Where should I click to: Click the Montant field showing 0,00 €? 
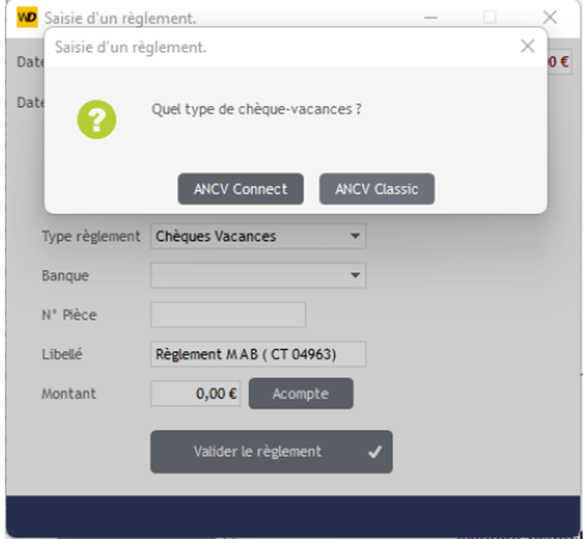tap(196, 393)
